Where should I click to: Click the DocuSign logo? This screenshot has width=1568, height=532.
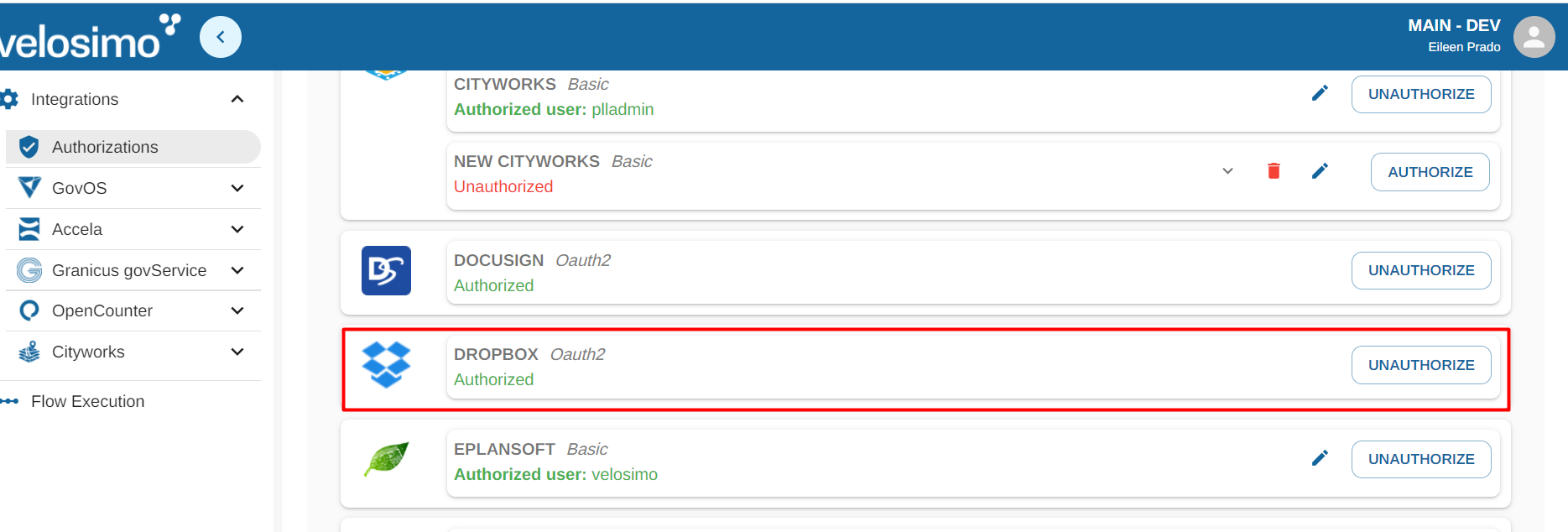click(386, 270)
